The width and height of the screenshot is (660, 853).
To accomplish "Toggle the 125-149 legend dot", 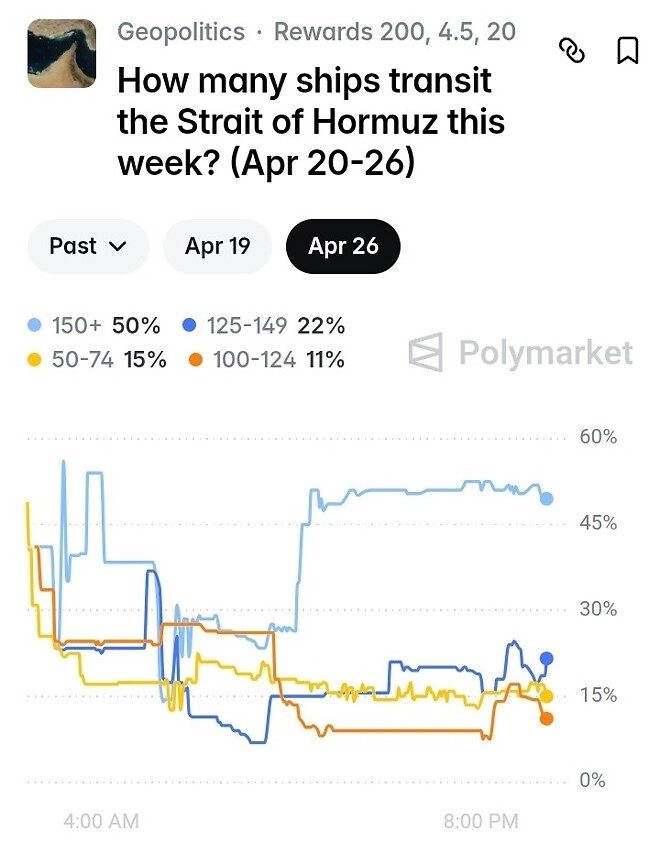I will tap(191, 326).
